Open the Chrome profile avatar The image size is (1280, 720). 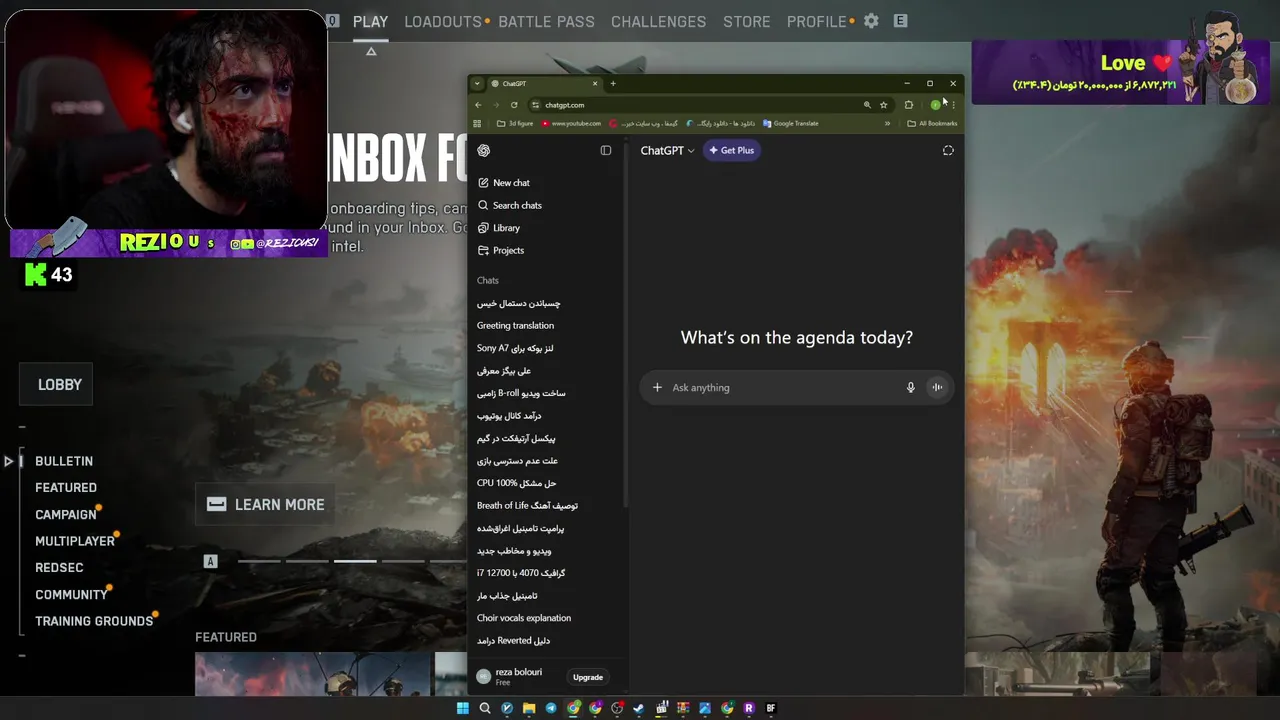click(x=935, y=105)
